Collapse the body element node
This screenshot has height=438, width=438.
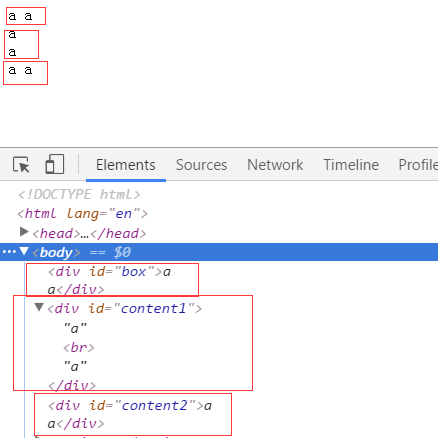click(x=24, y=251)
